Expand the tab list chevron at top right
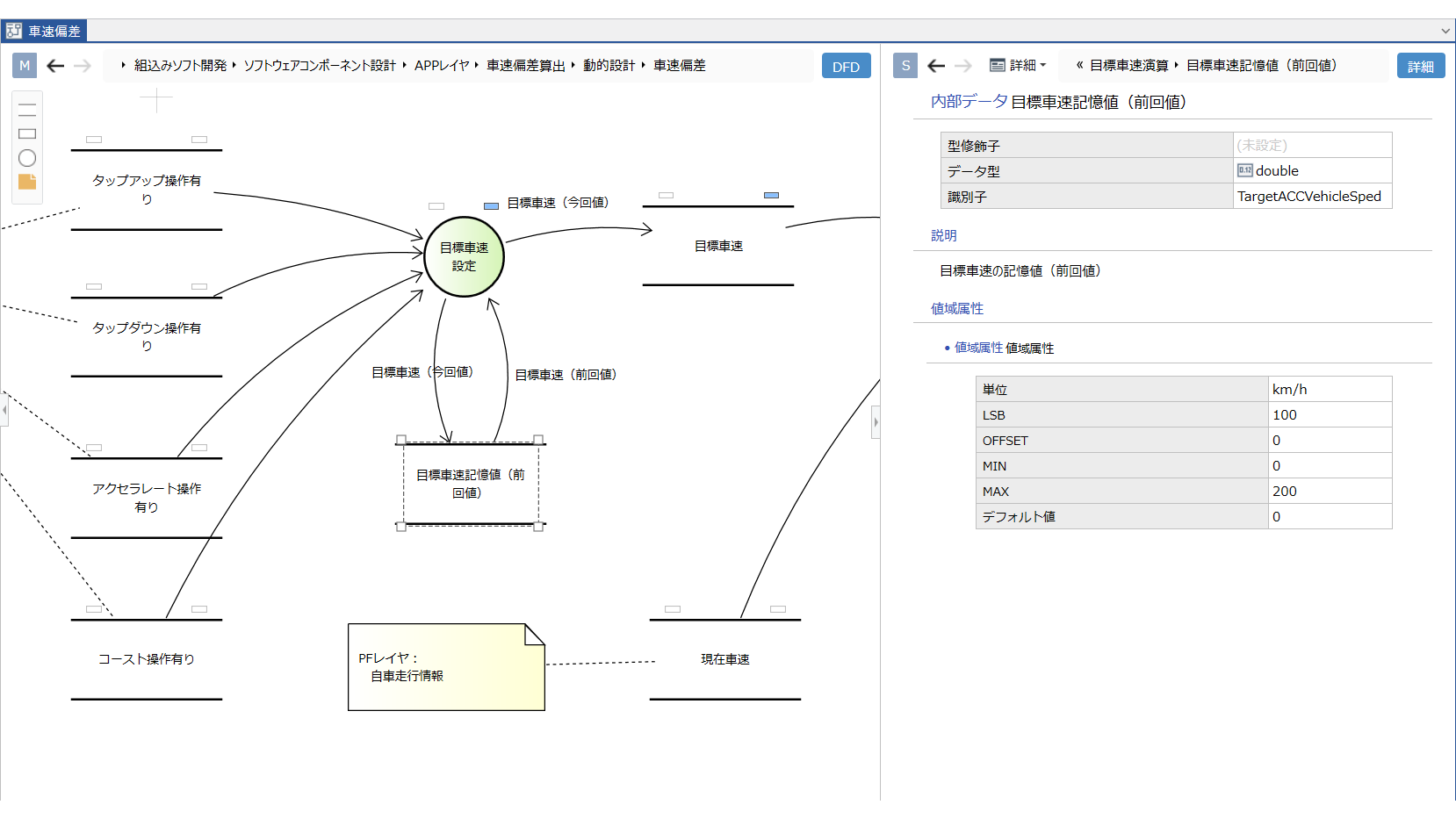The image size is (1456, 819). pyautogui.click(x=1445, y=31)
